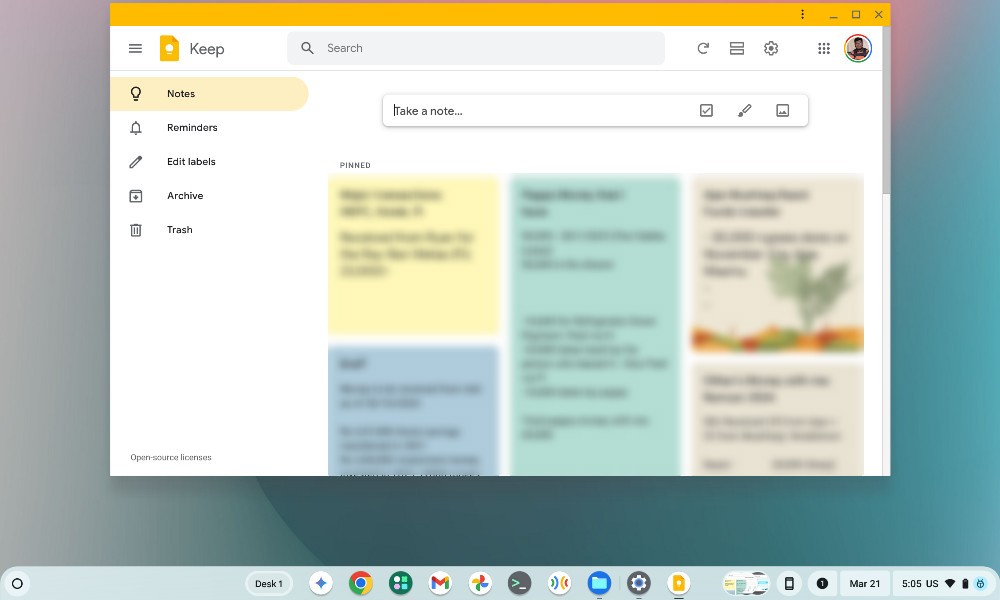The image size is (1000, 600).
Task: Open the sound-wave app on shelf
Action: (x=559, y=583)
